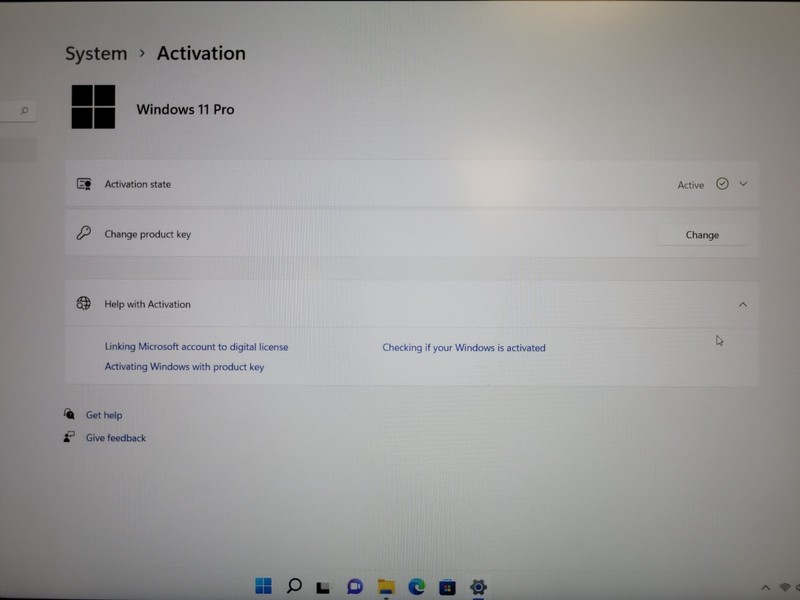
Task: Click the Windows 11 Pro edition text
Action: click(185, 109)
